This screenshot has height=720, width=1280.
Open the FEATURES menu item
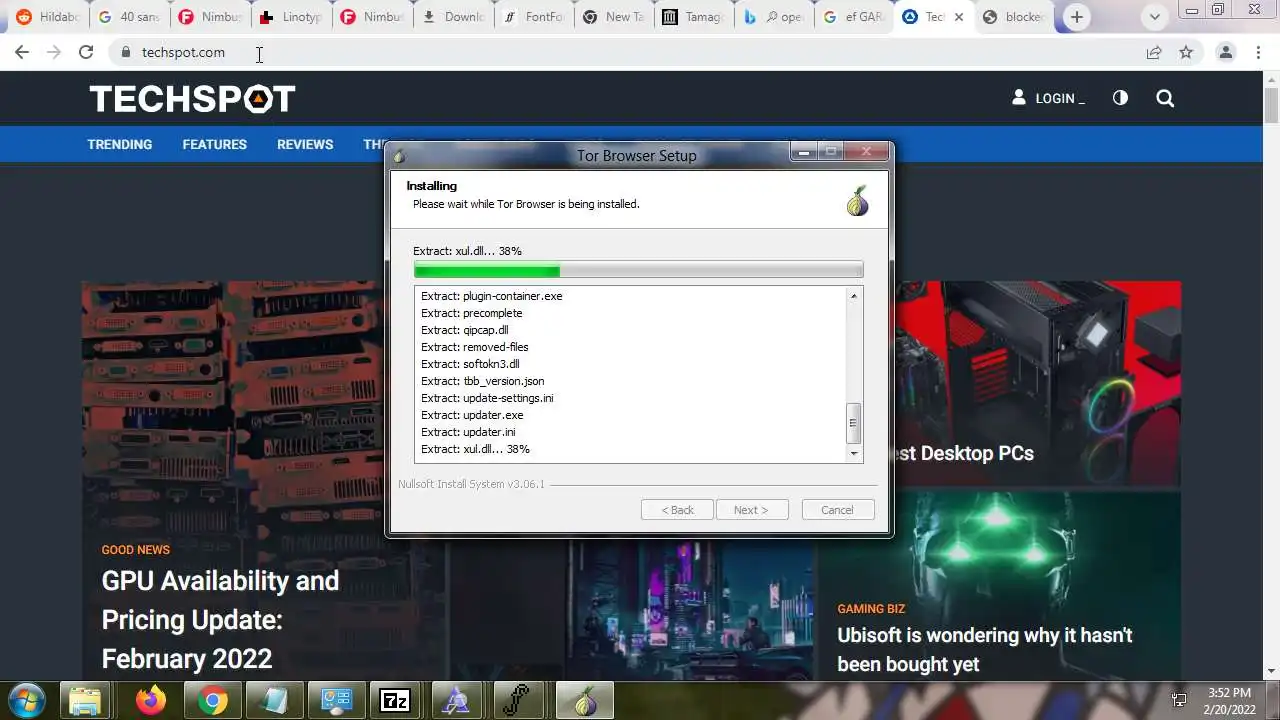(x=214, y=144)
